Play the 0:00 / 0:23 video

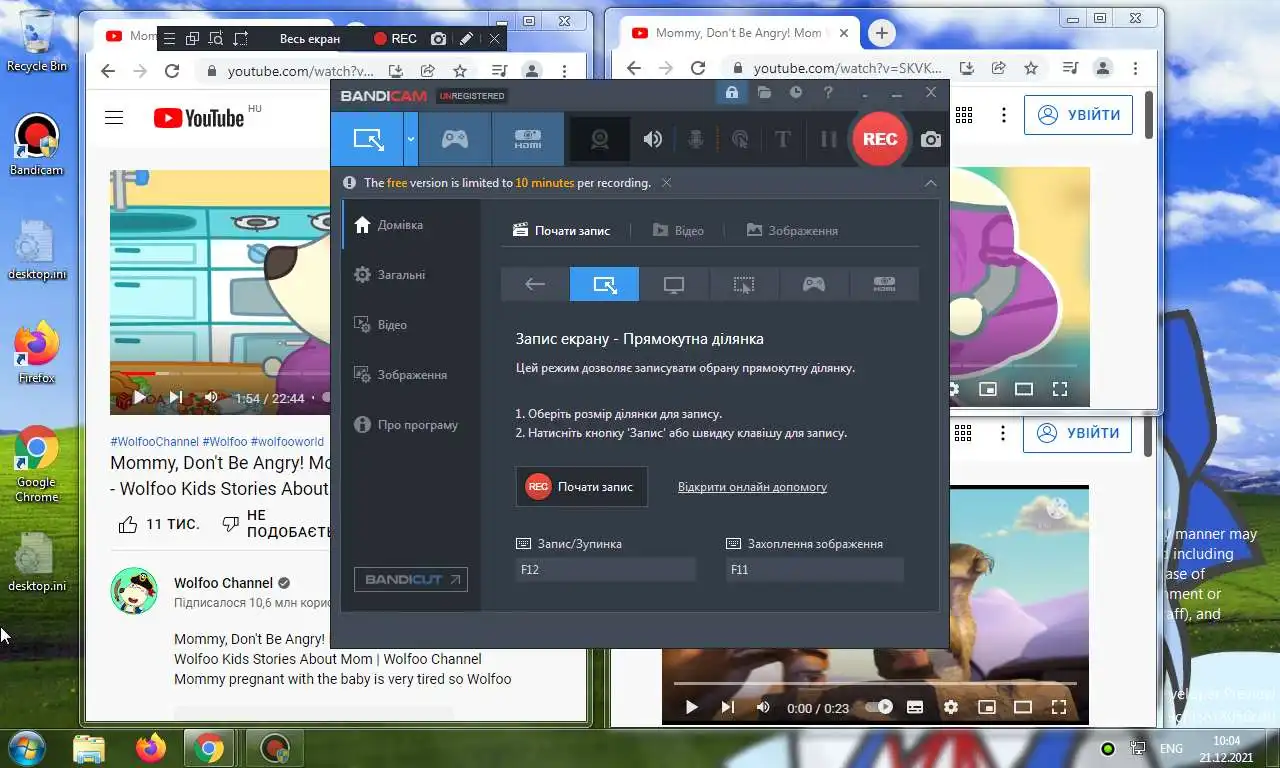(x=691, y=707)
